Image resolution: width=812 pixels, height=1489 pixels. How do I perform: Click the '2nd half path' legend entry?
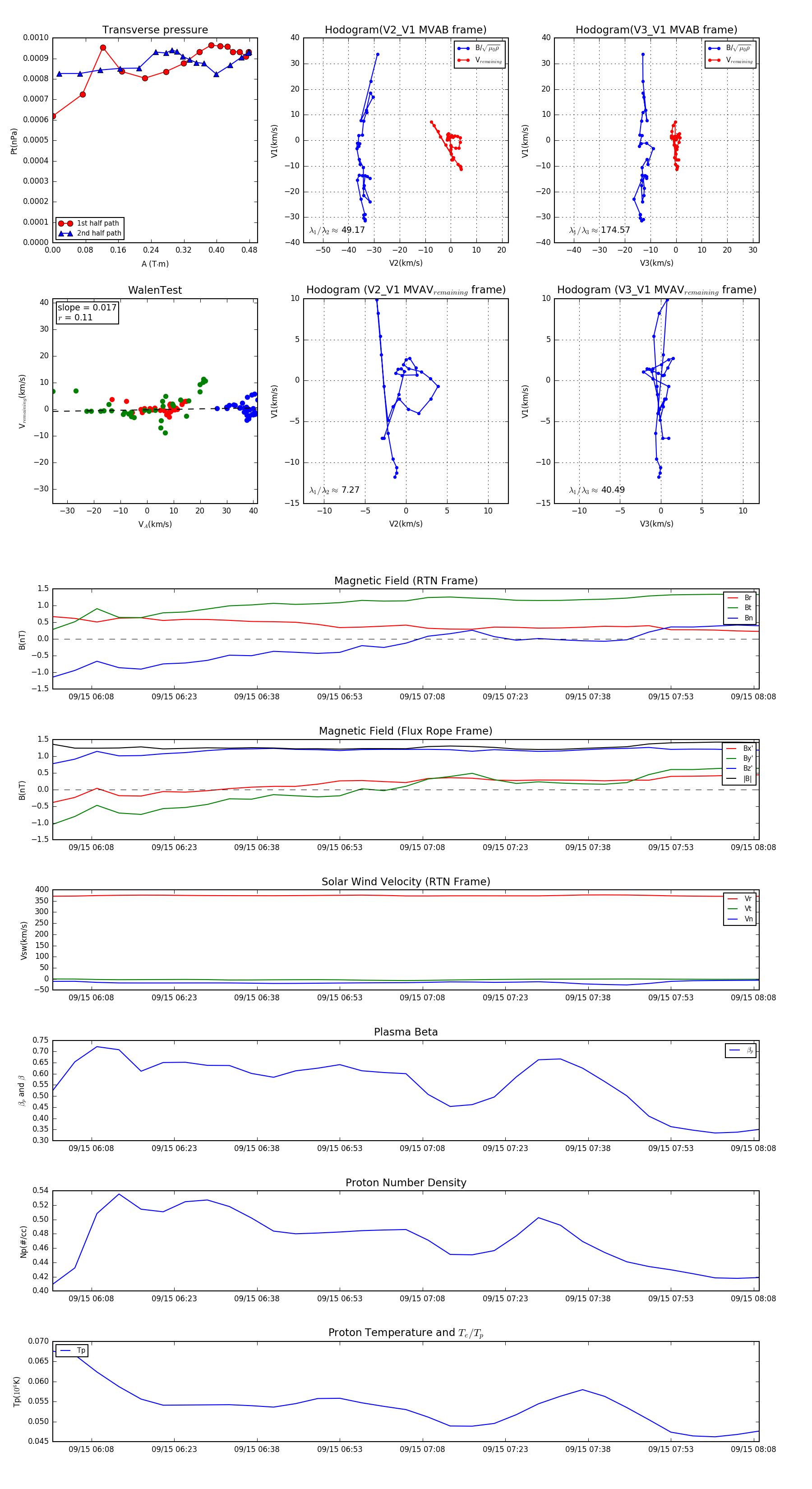(90, 234)
